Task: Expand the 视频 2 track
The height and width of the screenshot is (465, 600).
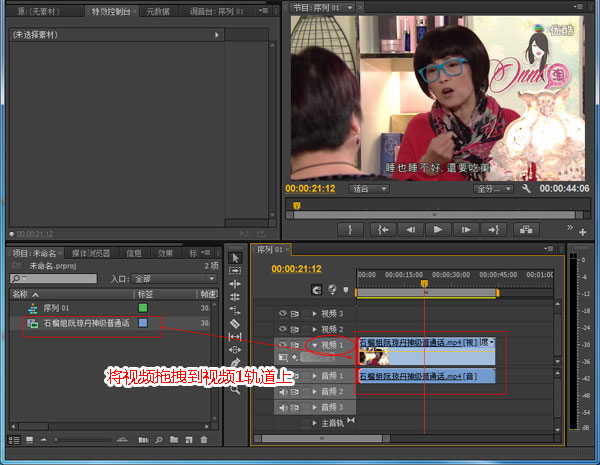Action: click(315, 330)
